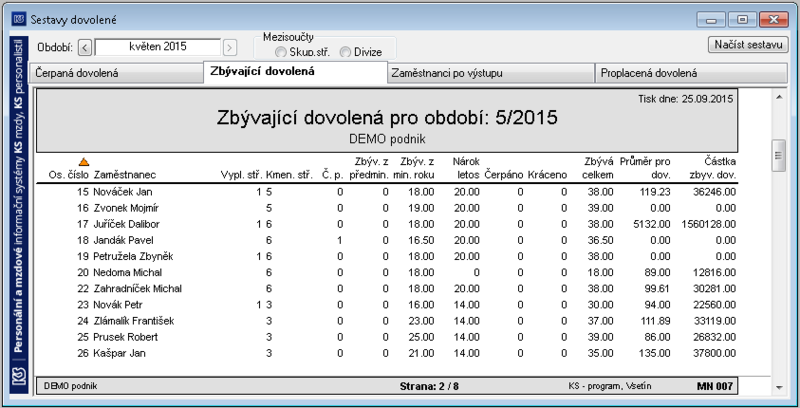Open the Proplacená dovolená tab

[x=691, y=73]
